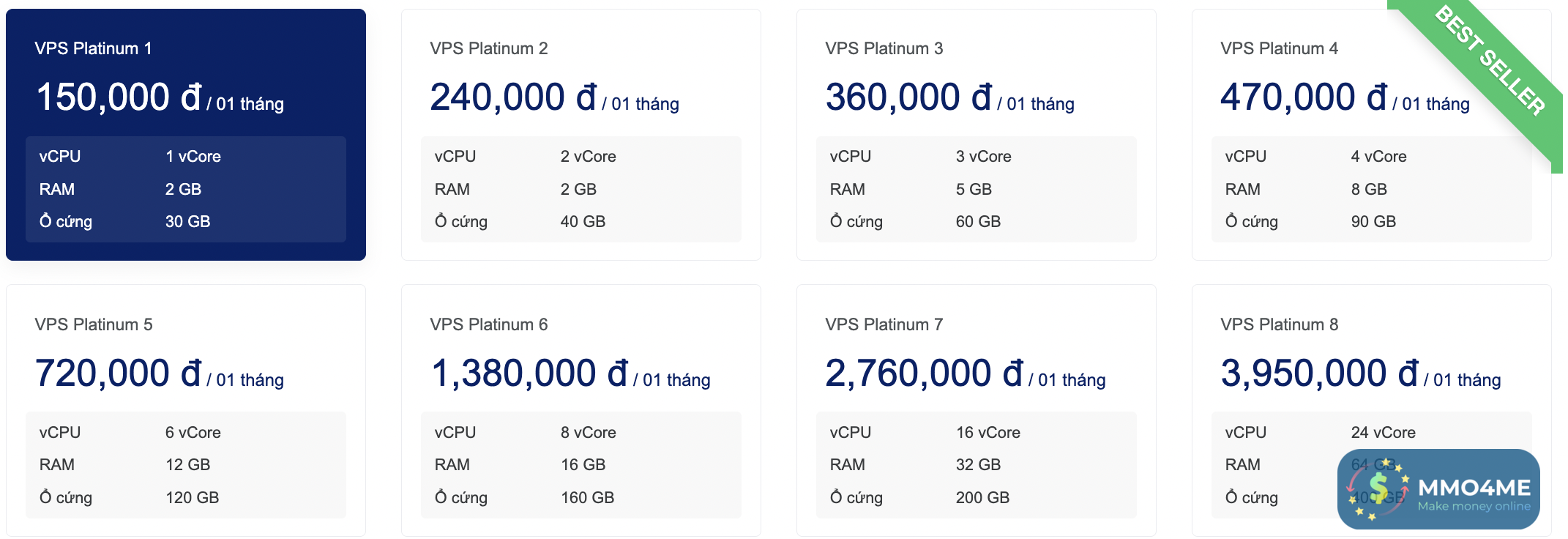Click the VPS Platinum 5 title

tap(93, 324)
